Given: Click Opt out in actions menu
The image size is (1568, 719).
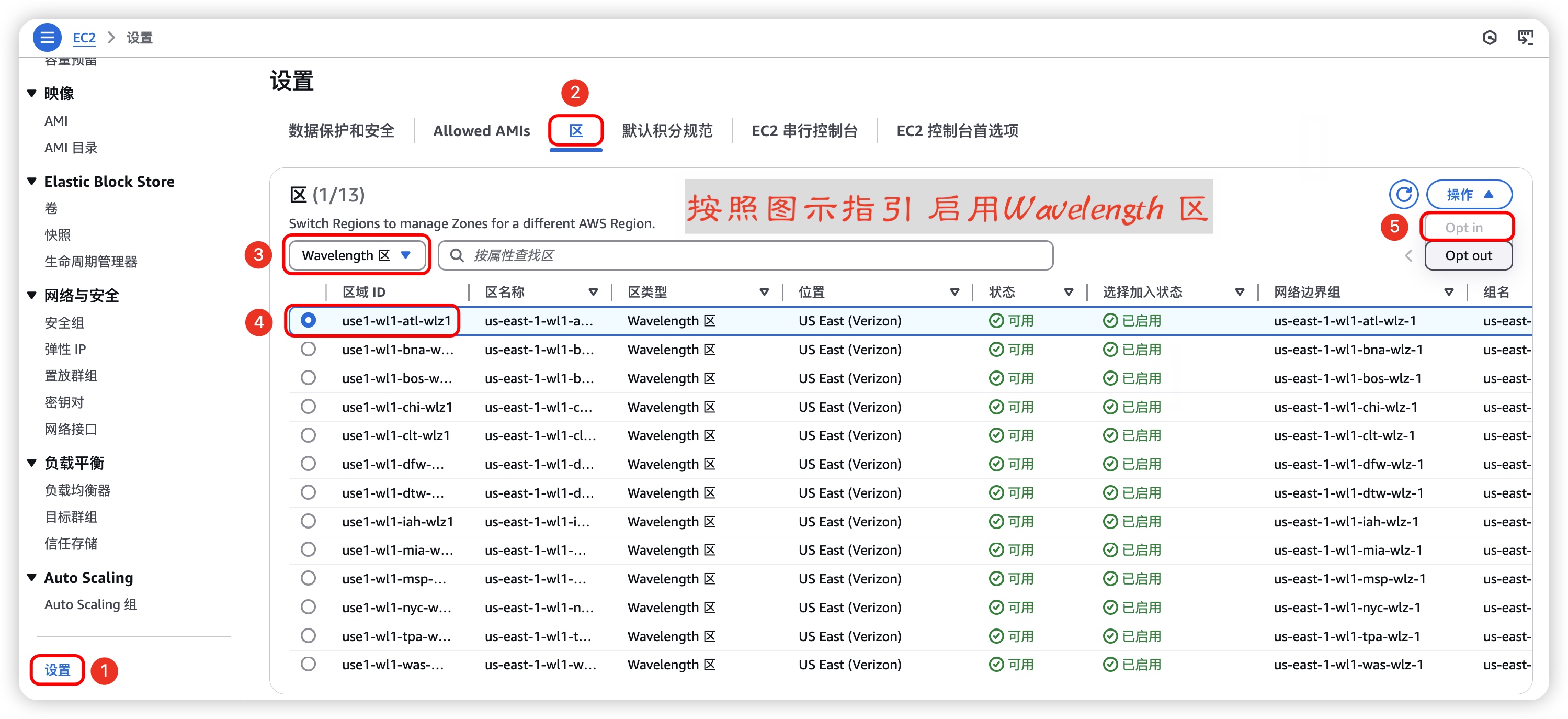Looking at the screenshot, I should pyautogui.click(x=1468, y=256).
